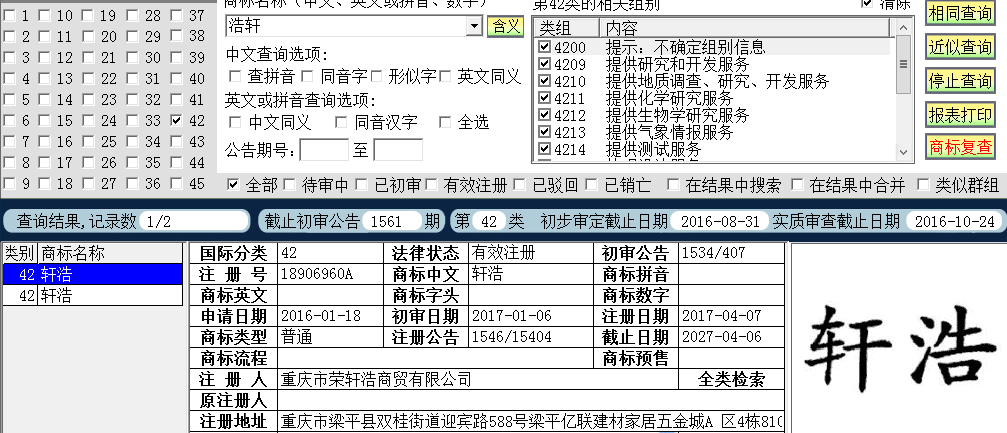
Task: Tick the 全选 checkbox
Action: coord(445,122)
